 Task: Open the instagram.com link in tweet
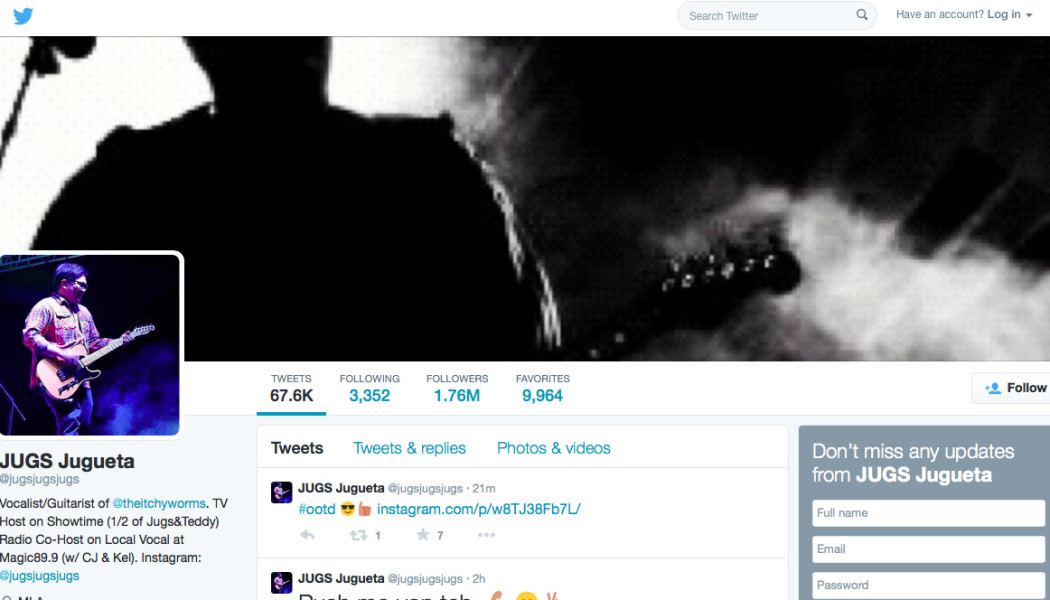478,509
